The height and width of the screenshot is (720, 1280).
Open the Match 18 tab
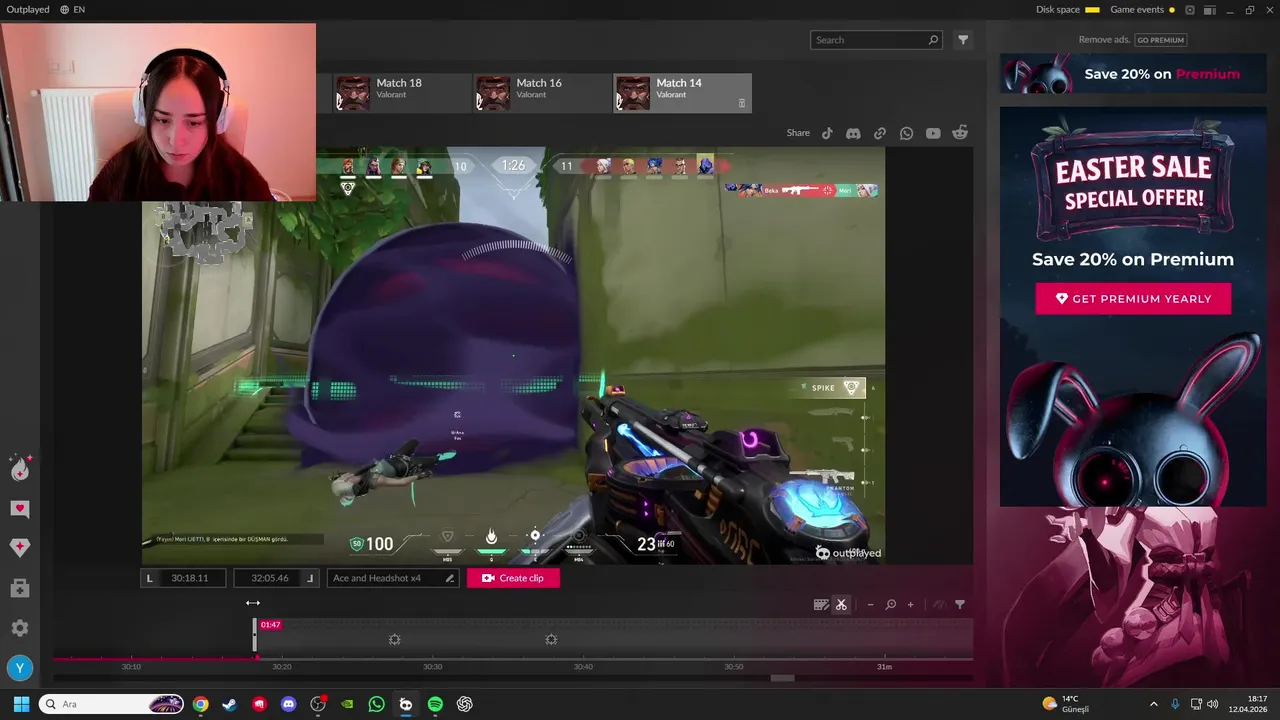point(400,92)
